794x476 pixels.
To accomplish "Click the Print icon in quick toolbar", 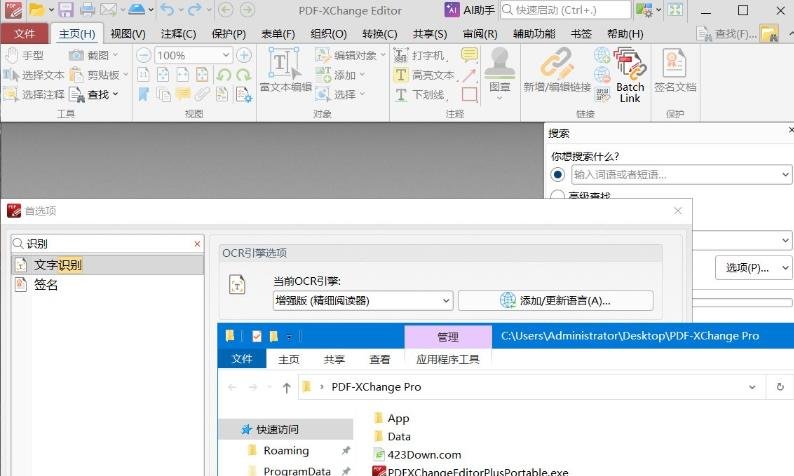I will [x=88, y=10].
